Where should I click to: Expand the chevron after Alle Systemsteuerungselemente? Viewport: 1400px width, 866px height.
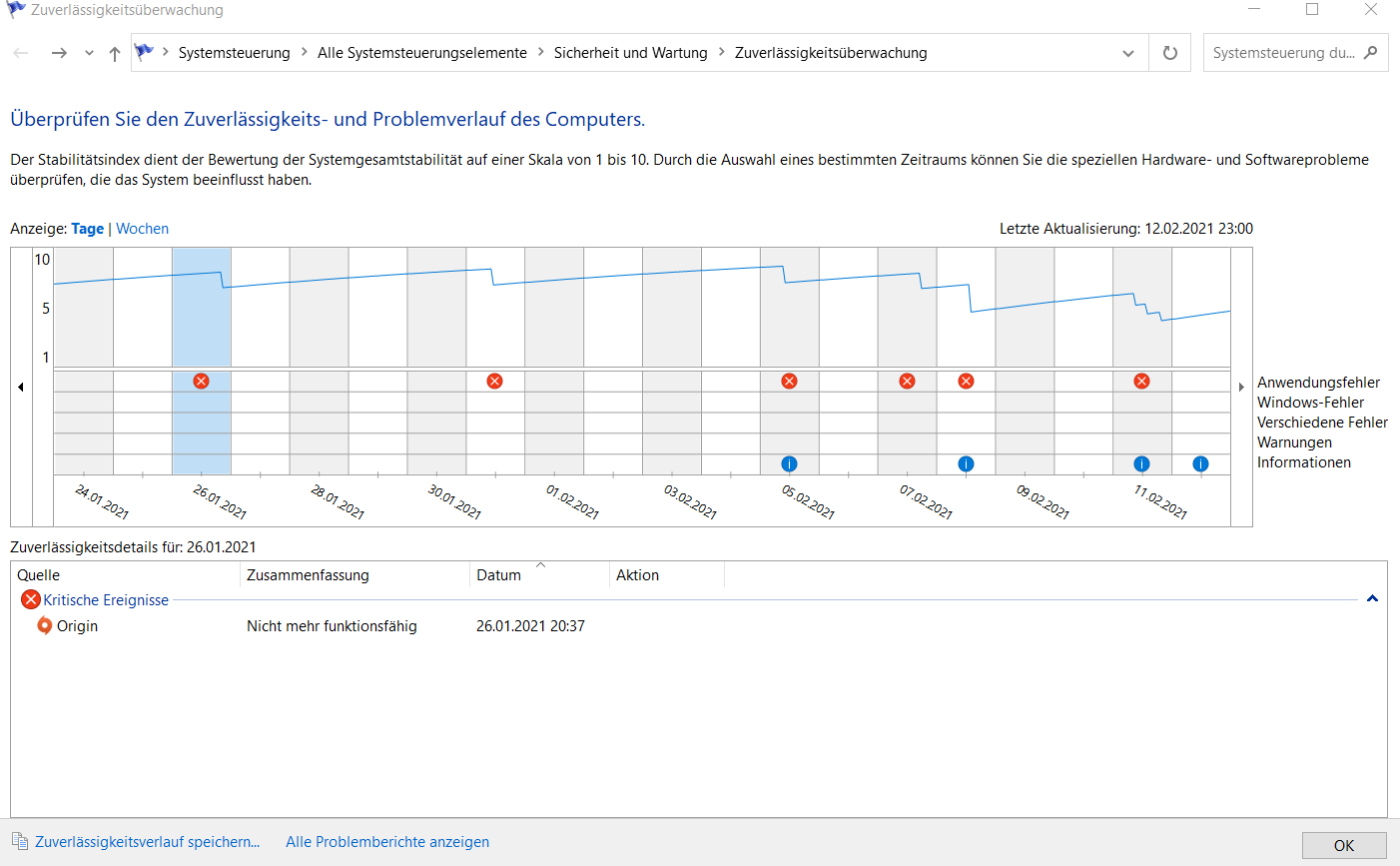(x=541, y=52)
